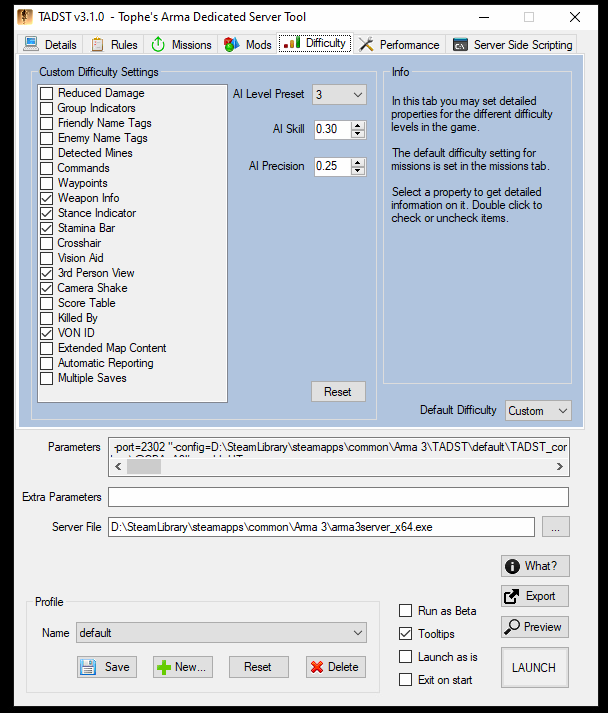Click the magnifier icon on Preview
This screenshot has height=713, width=608.
coord(512,627)
